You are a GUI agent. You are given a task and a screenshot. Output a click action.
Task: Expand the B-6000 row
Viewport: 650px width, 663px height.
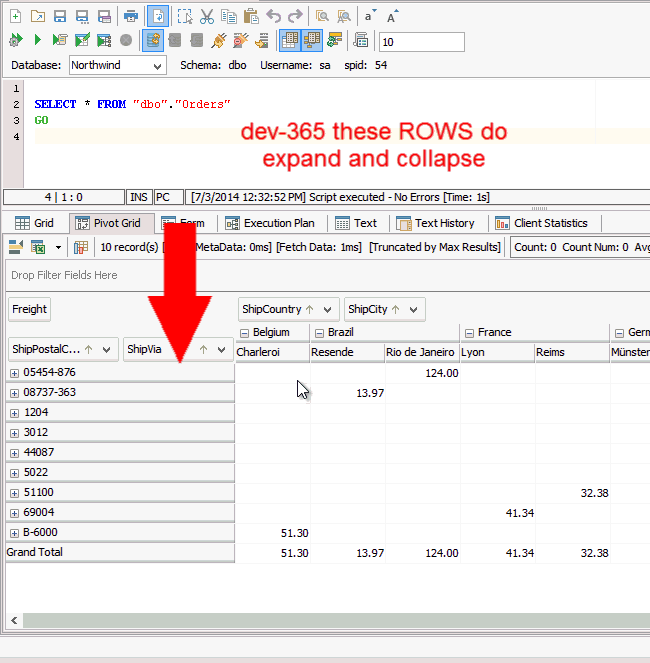pos(14,533)
